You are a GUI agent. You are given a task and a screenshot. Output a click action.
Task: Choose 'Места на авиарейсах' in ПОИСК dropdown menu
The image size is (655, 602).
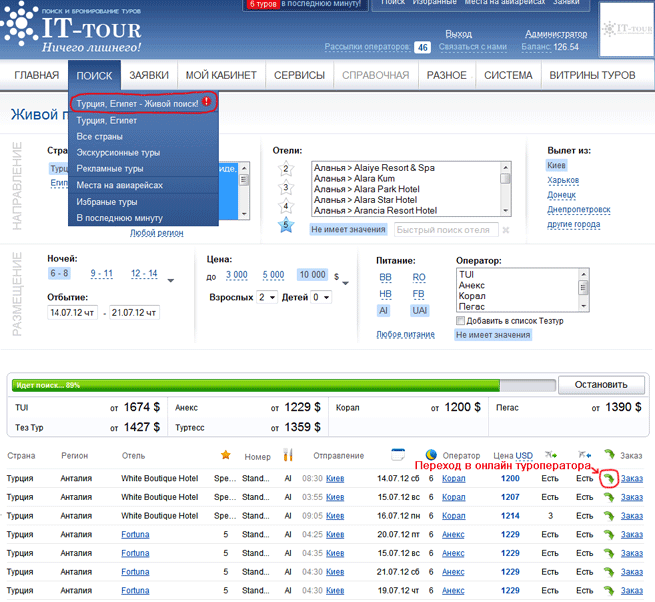tap(143, 185)
